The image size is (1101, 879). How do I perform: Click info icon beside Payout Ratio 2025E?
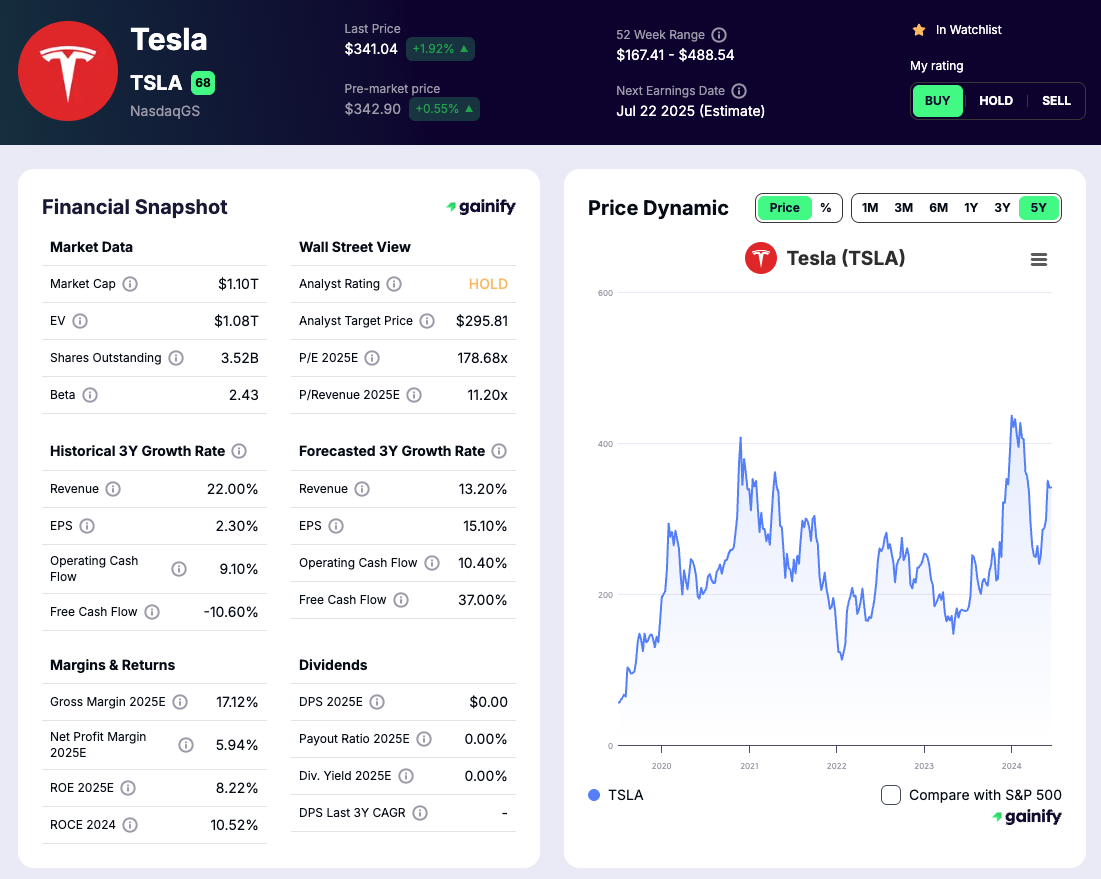(x=424, y=739)
